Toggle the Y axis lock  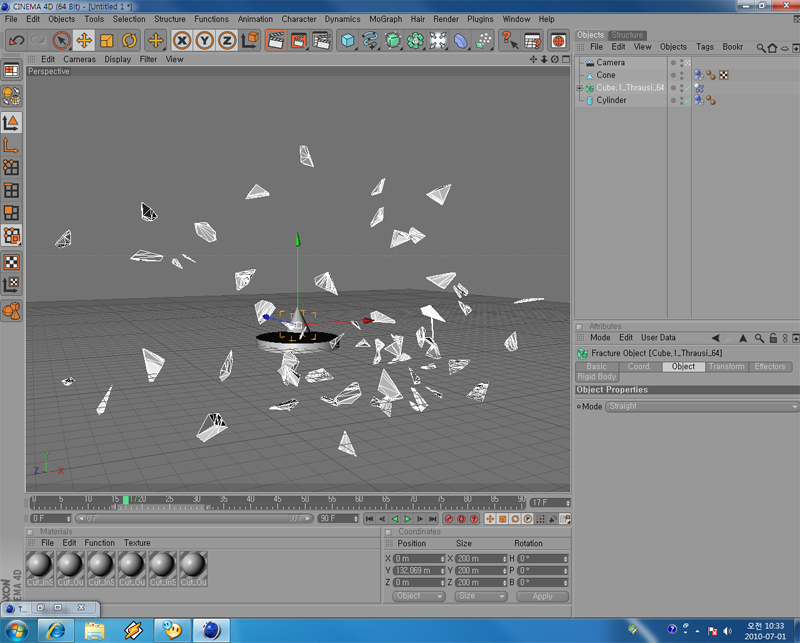click(x=204, y=40)
